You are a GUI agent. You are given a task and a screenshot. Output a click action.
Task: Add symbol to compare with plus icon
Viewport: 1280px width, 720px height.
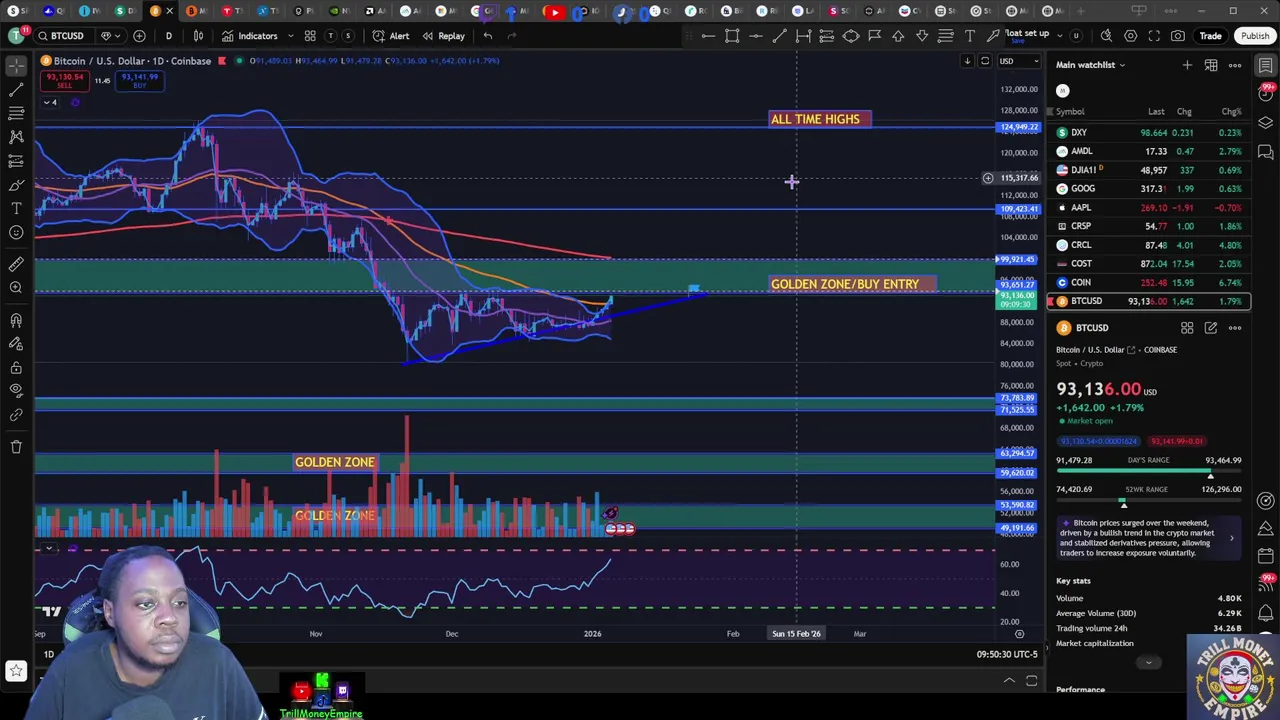[139, 36]
